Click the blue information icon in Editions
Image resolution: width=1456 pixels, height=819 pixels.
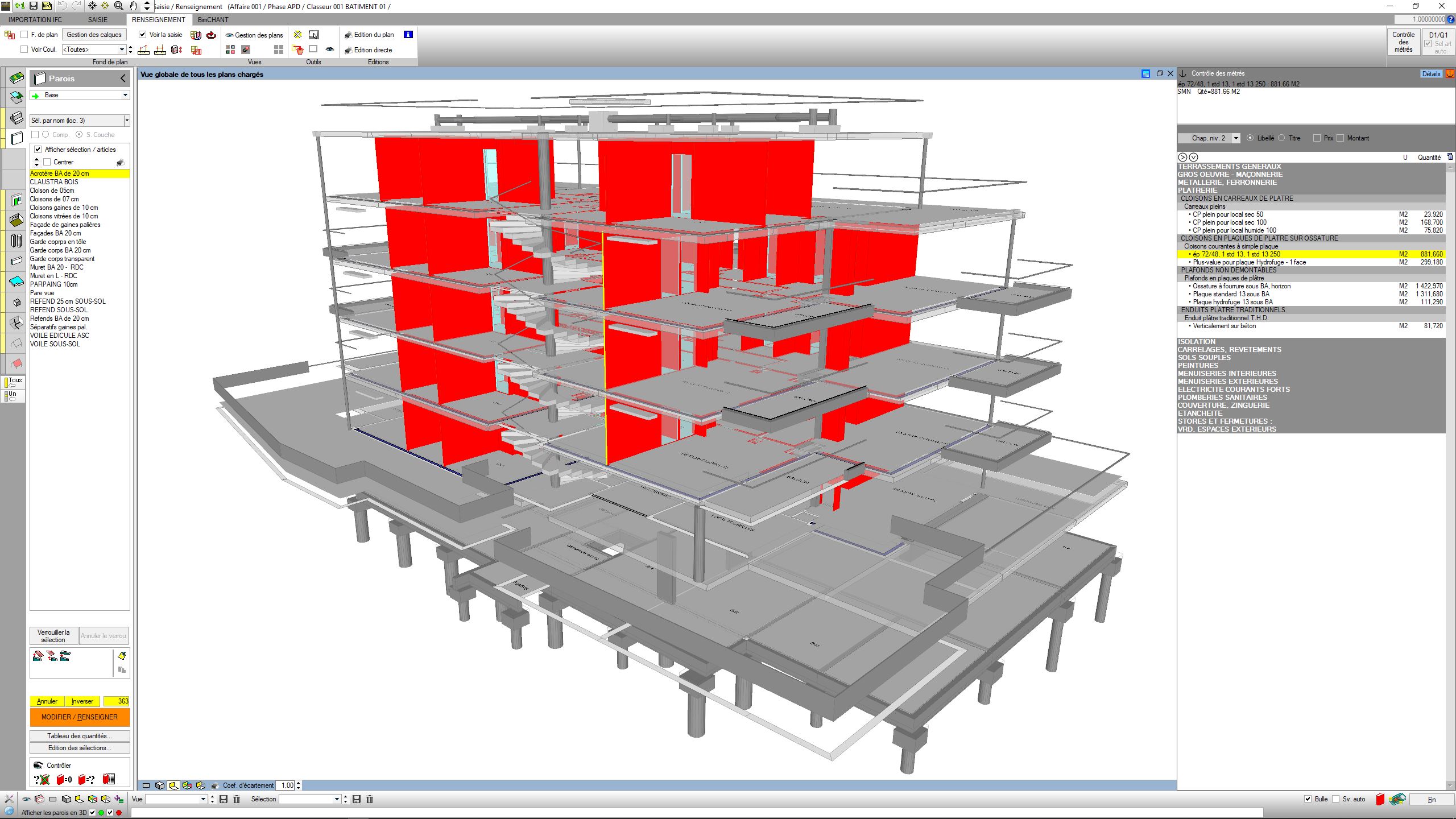tap(408, 35)
